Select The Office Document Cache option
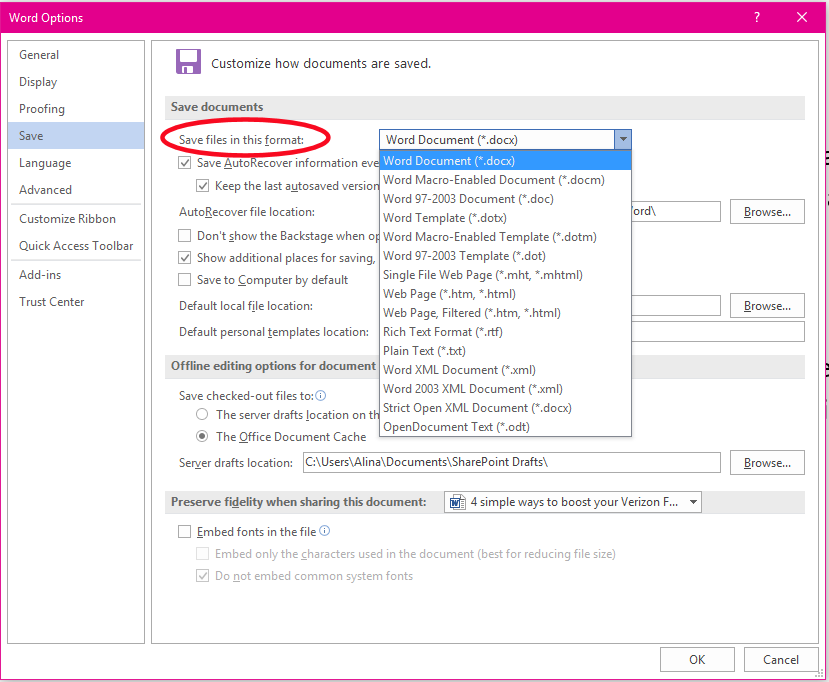The width and height of the screenshot is (829, 682). tap(202, 436)
